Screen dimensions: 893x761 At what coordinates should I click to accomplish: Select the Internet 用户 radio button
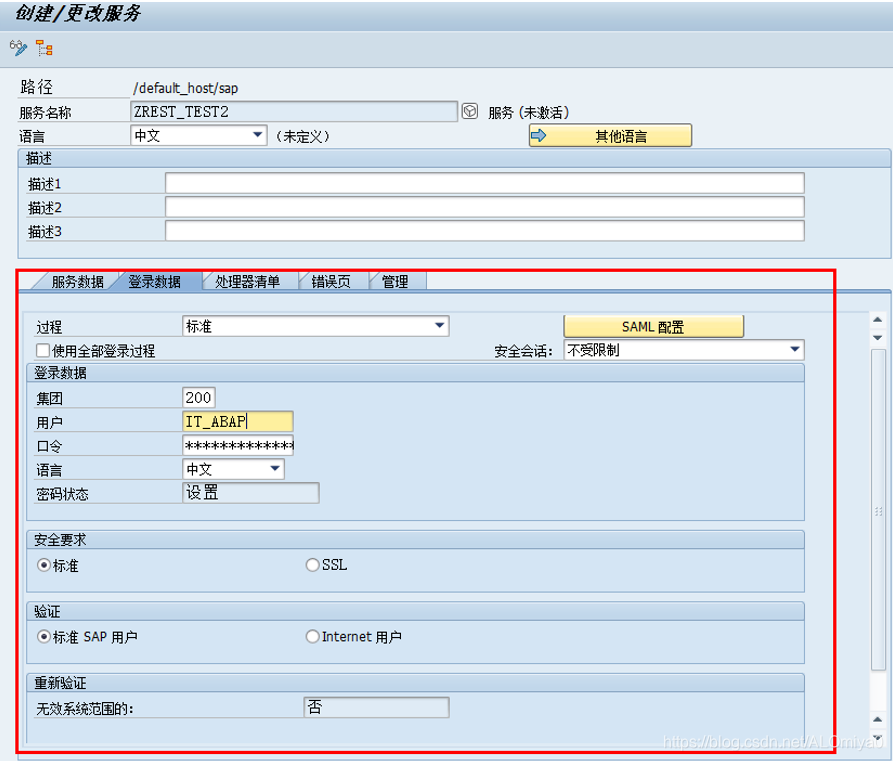[312, 636]
